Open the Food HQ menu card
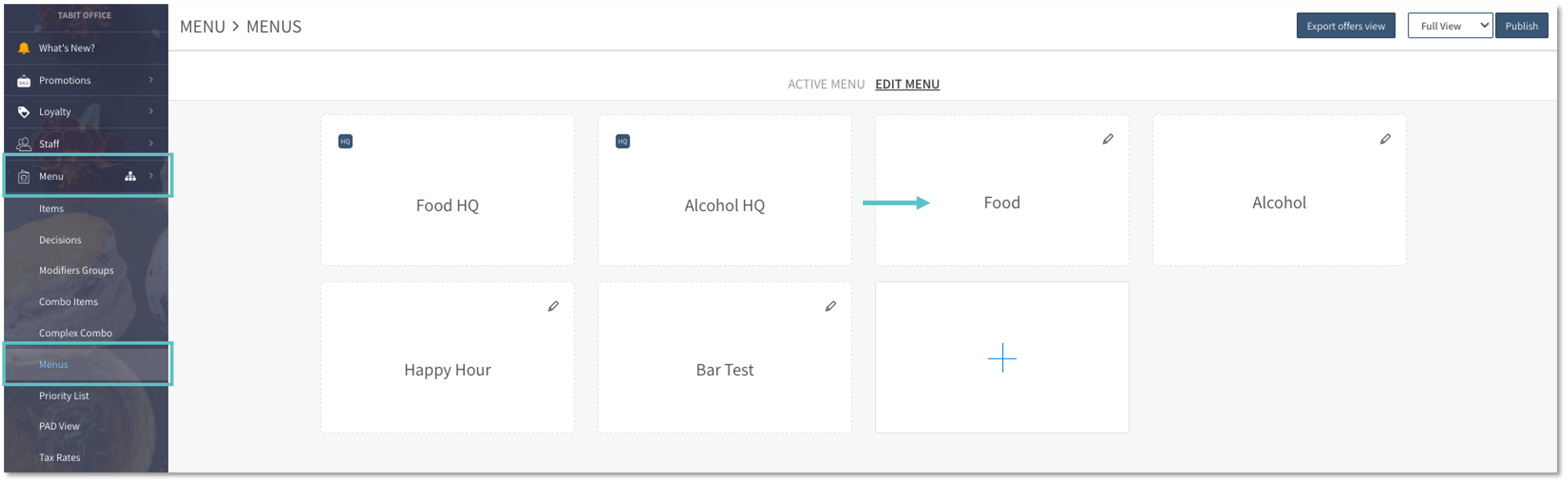1568x482 pixels. (447, 205)
